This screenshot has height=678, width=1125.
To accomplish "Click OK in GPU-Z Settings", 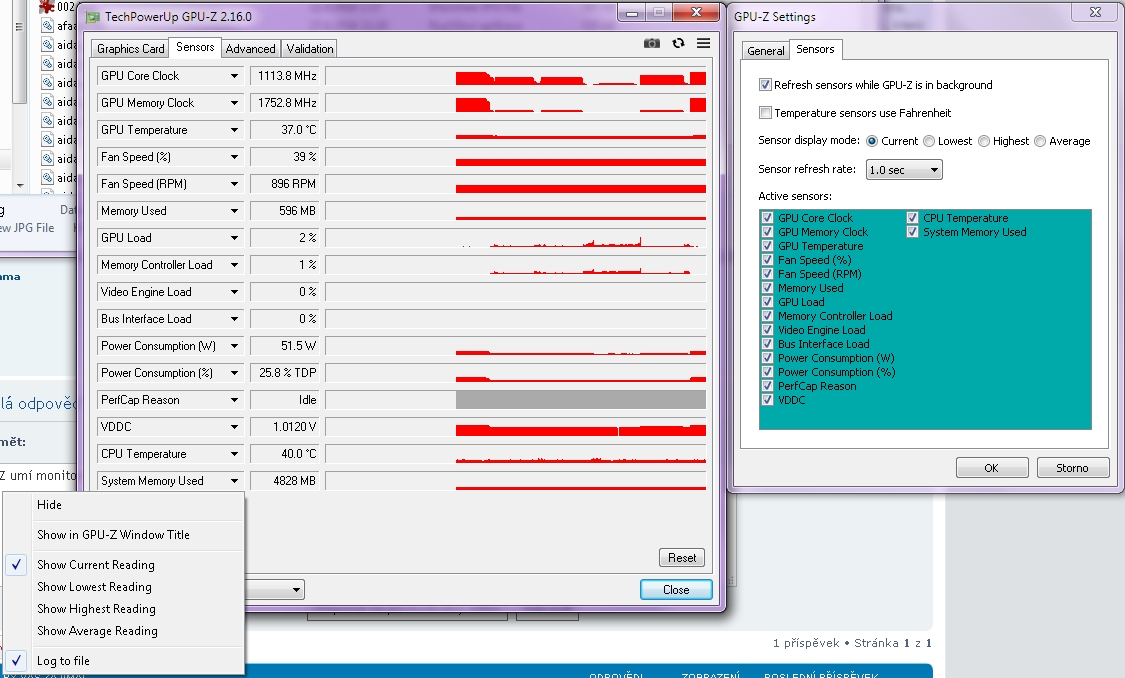I will (991, 468).
